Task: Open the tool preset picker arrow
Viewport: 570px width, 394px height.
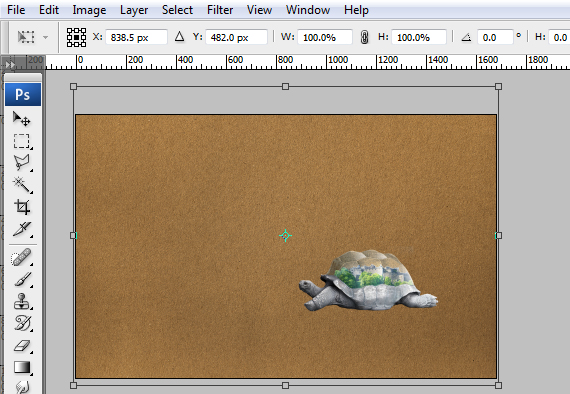Action: coord(45,37)
